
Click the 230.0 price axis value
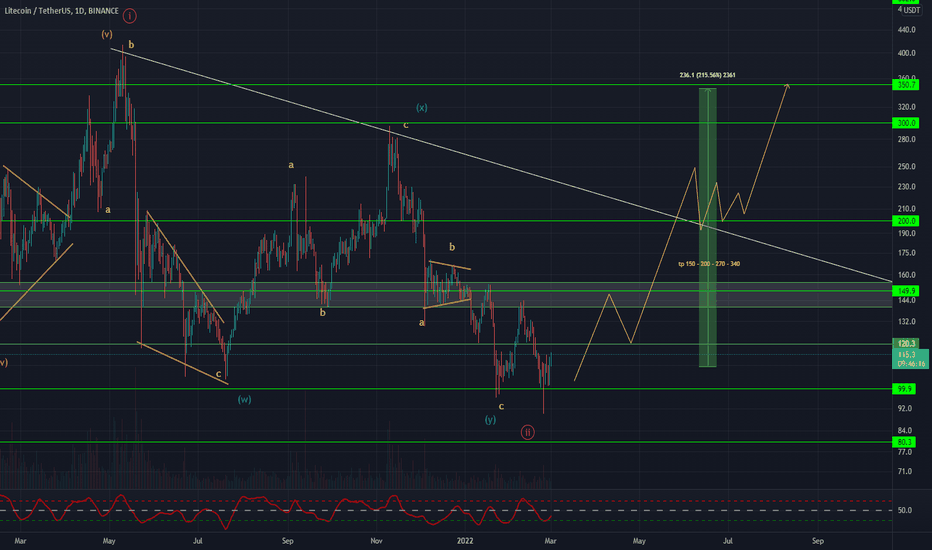[906, 187]
